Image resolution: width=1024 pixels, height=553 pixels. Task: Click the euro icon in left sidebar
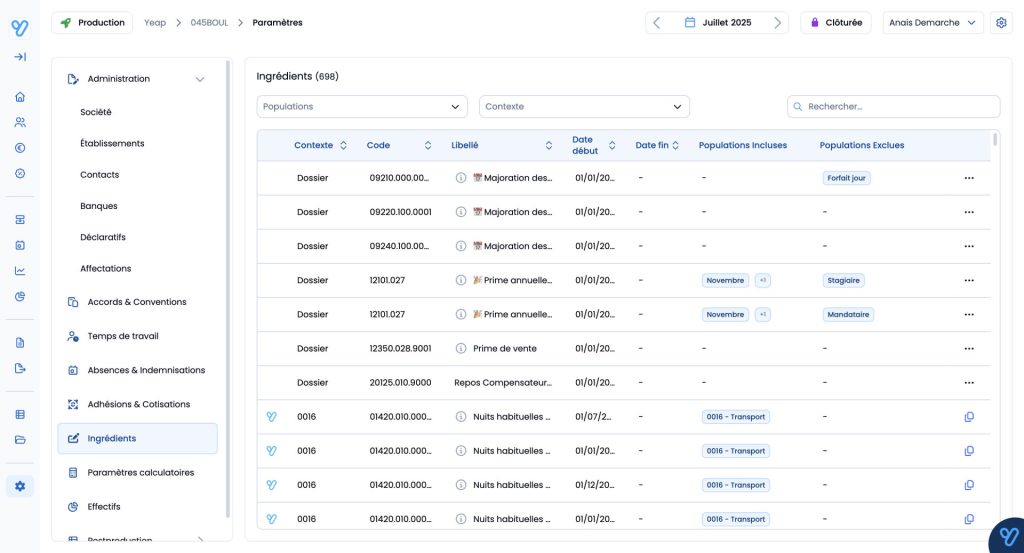pyautogui.click(x=20, y=148)
